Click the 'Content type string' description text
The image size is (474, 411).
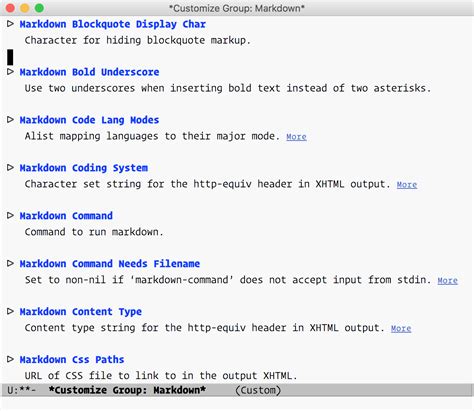205,328
